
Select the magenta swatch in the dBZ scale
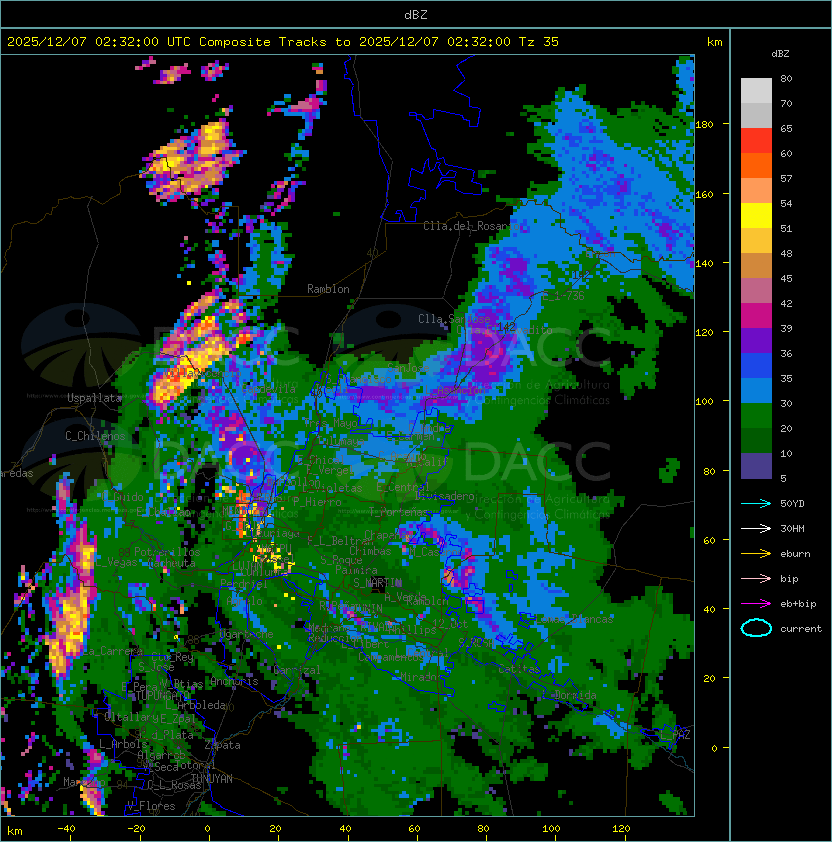756,316
